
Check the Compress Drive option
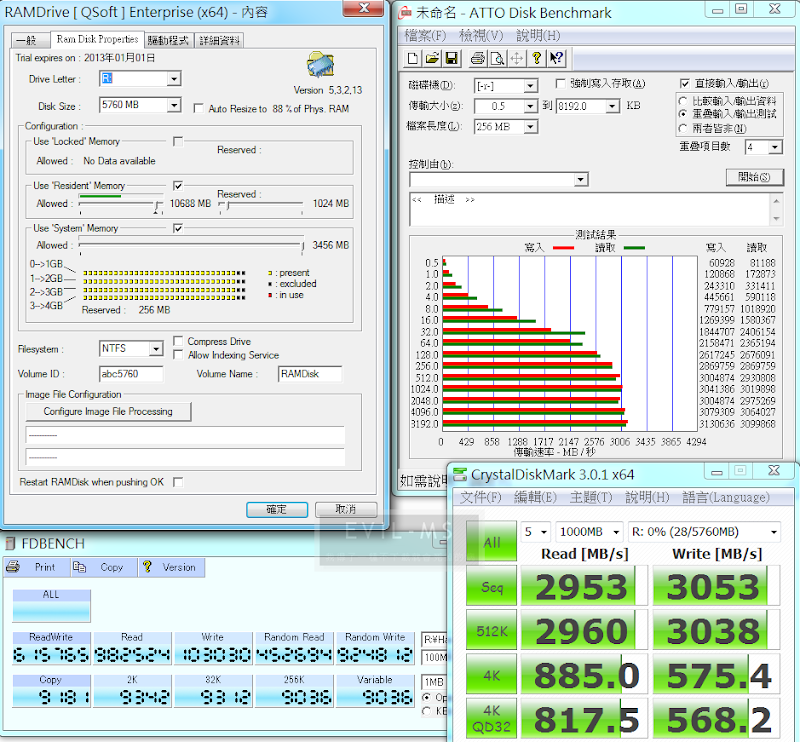178,341
